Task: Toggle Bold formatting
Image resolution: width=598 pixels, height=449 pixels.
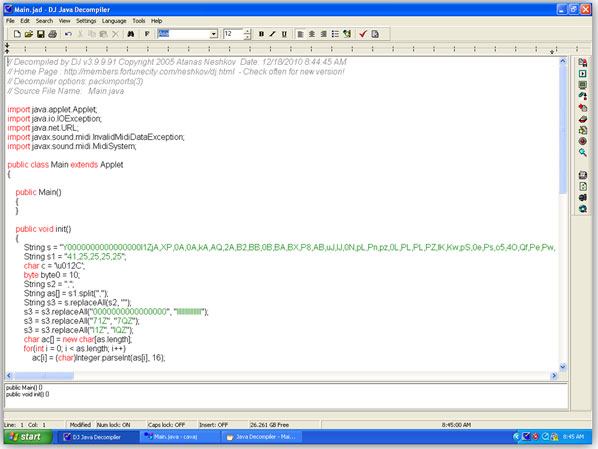Action: (261, 34)
